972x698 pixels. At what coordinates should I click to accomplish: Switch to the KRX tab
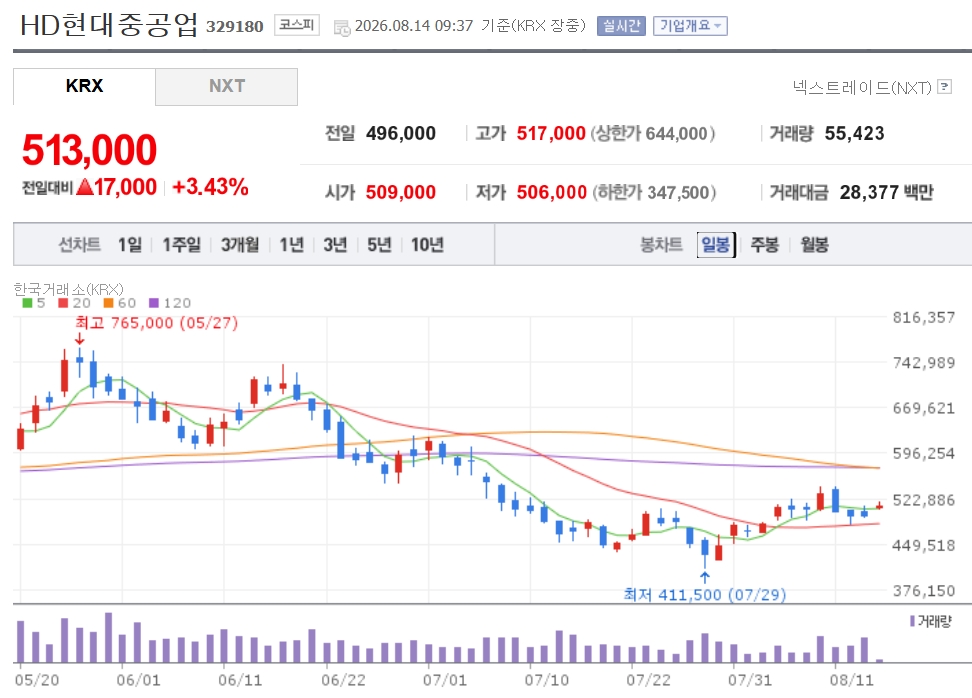(84, 86)
